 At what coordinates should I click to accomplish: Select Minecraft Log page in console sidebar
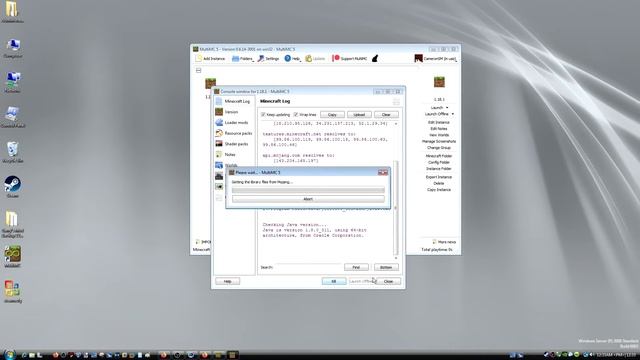pos(233,101)
